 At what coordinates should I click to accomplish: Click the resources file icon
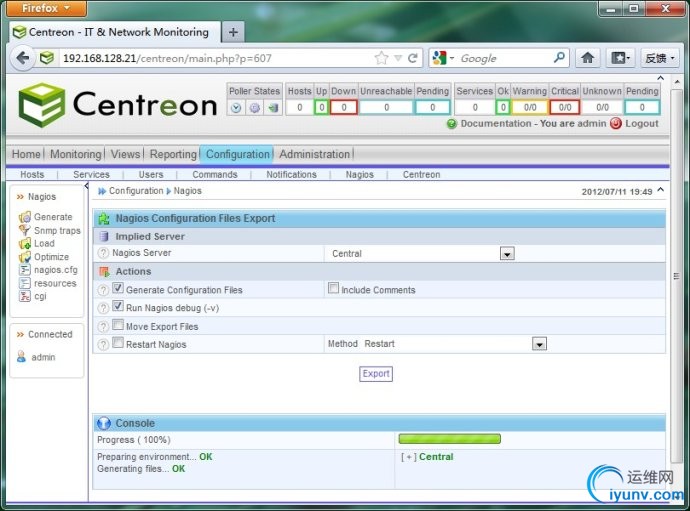[25, 283]
